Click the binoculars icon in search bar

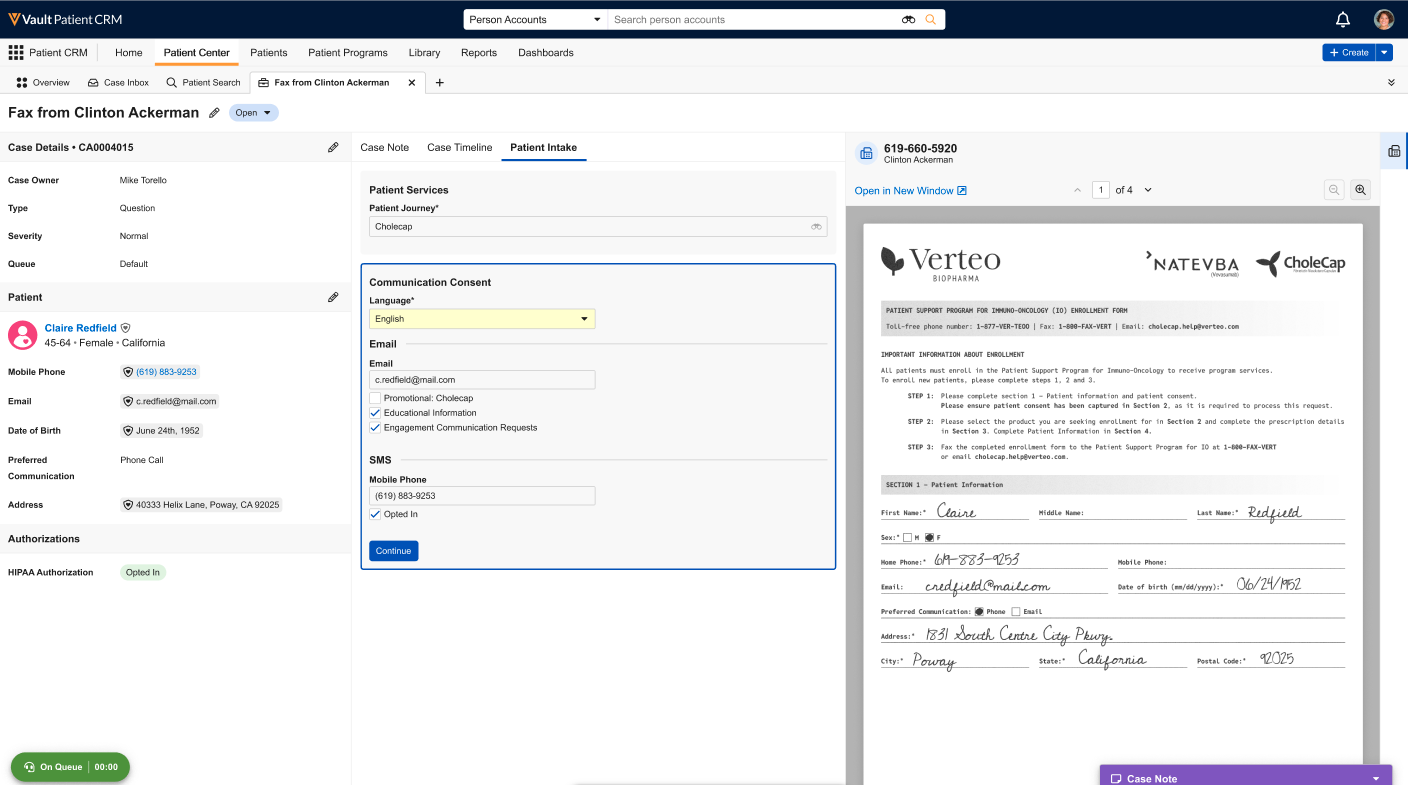(x=908, y=20)
